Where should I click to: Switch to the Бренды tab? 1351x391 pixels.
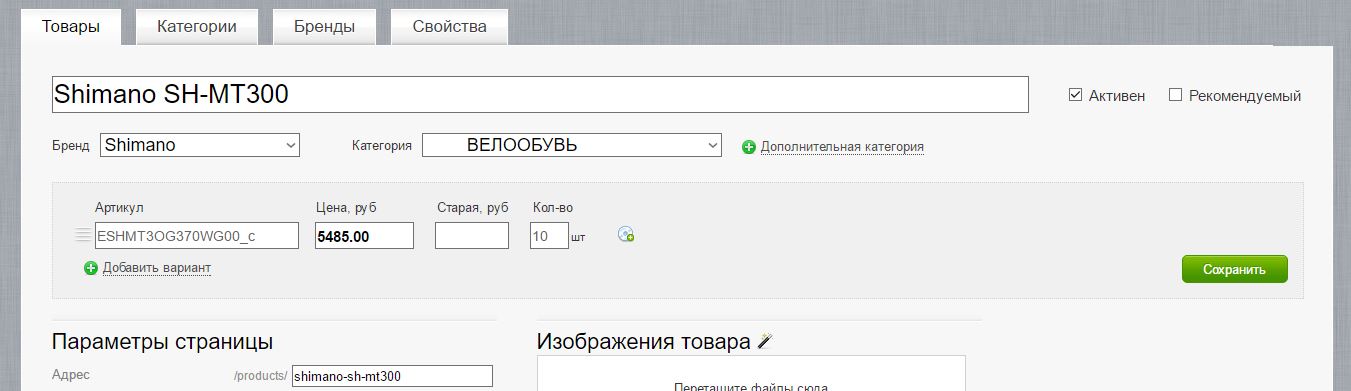coord(324,27)
